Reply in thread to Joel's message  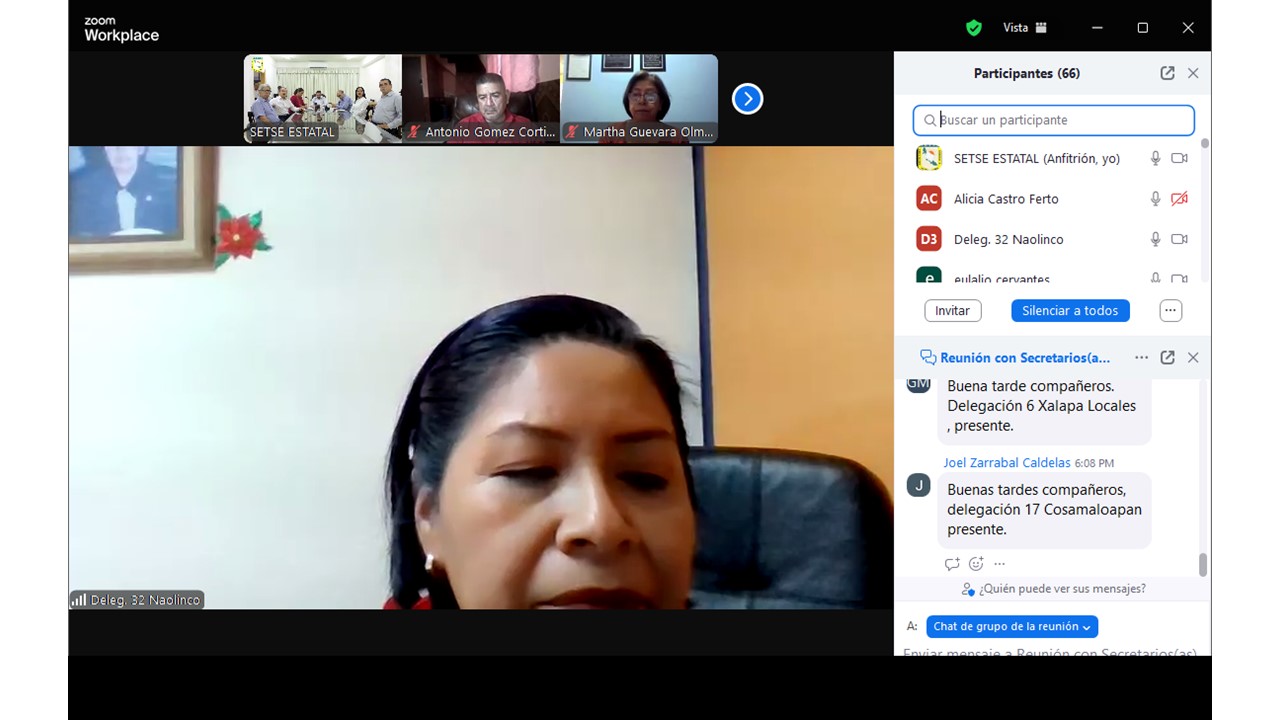pos(952,564)
